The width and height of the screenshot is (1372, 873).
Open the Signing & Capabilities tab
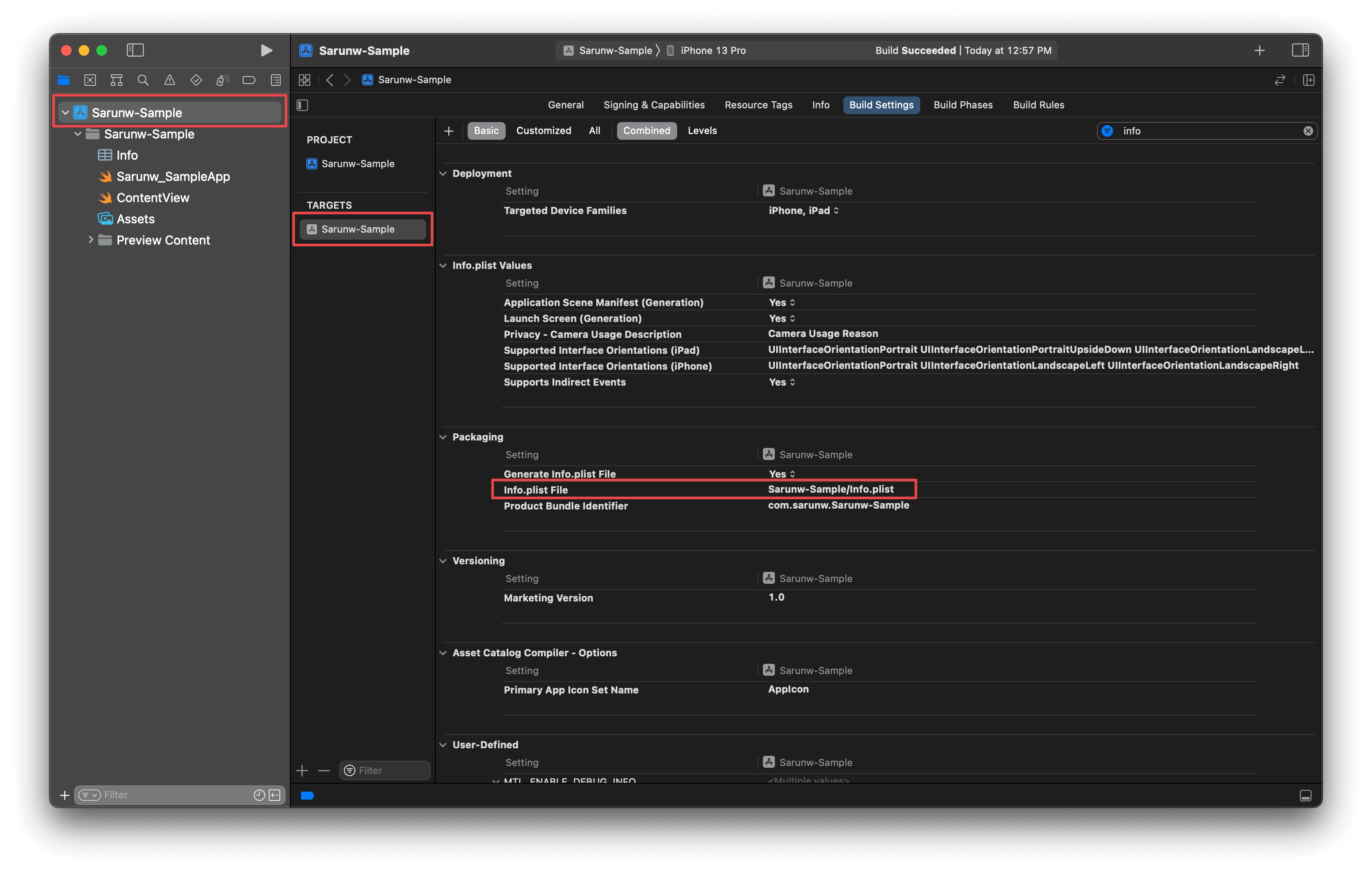pos(654,105)
